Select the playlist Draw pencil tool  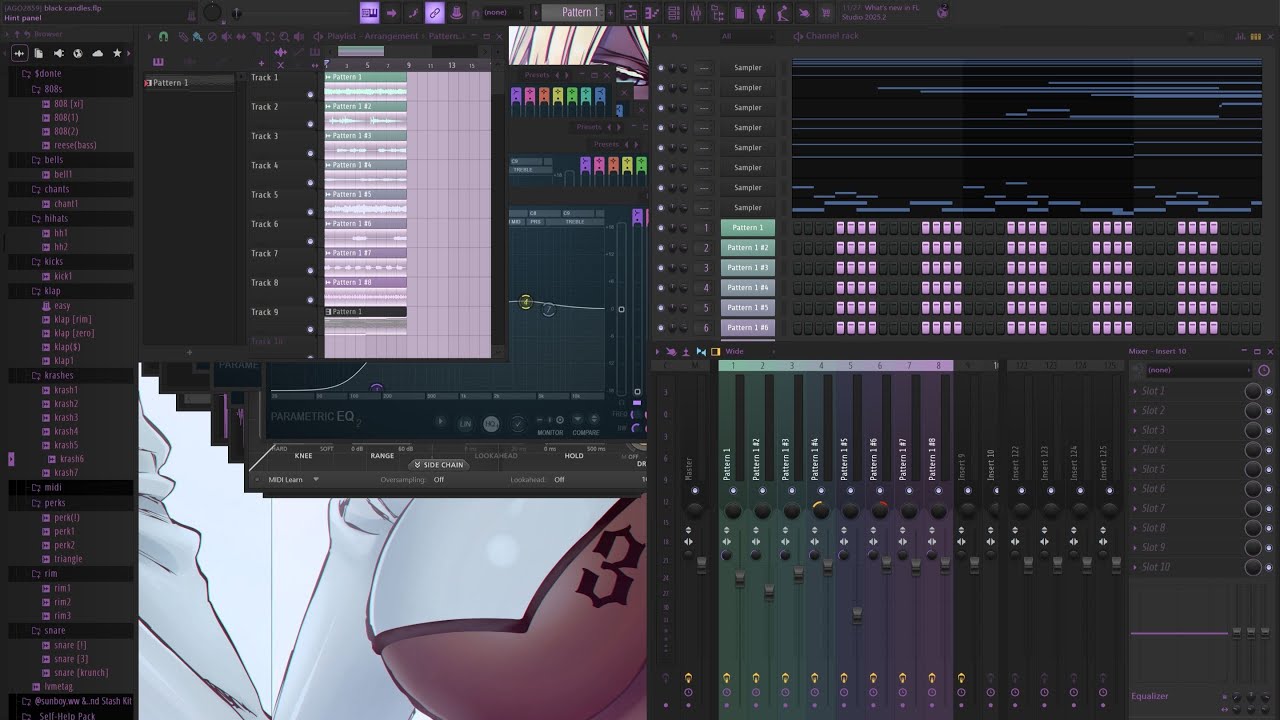(184, 36)
